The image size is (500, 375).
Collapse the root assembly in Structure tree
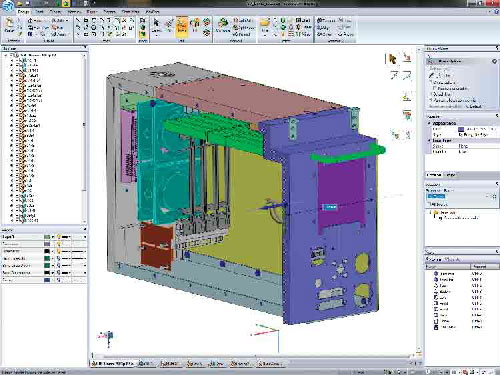(x=7, y=55)
